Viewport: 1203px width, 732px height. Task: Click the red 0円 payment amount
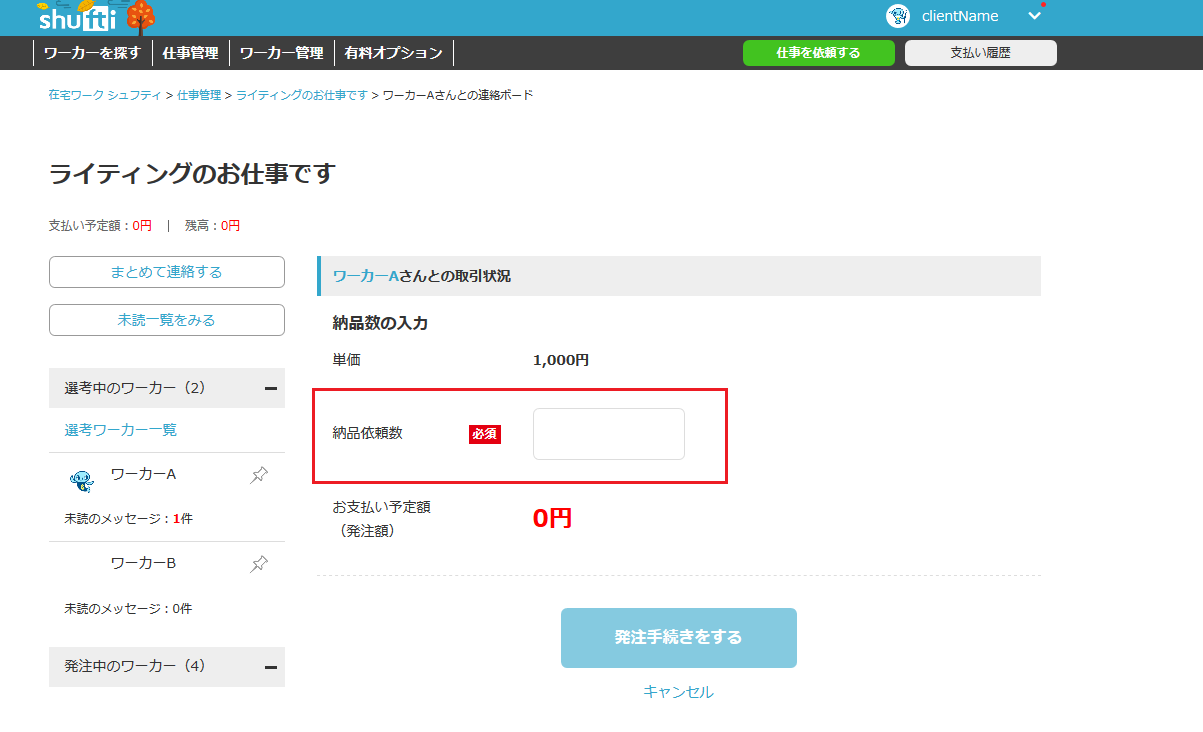pos(552,518)
